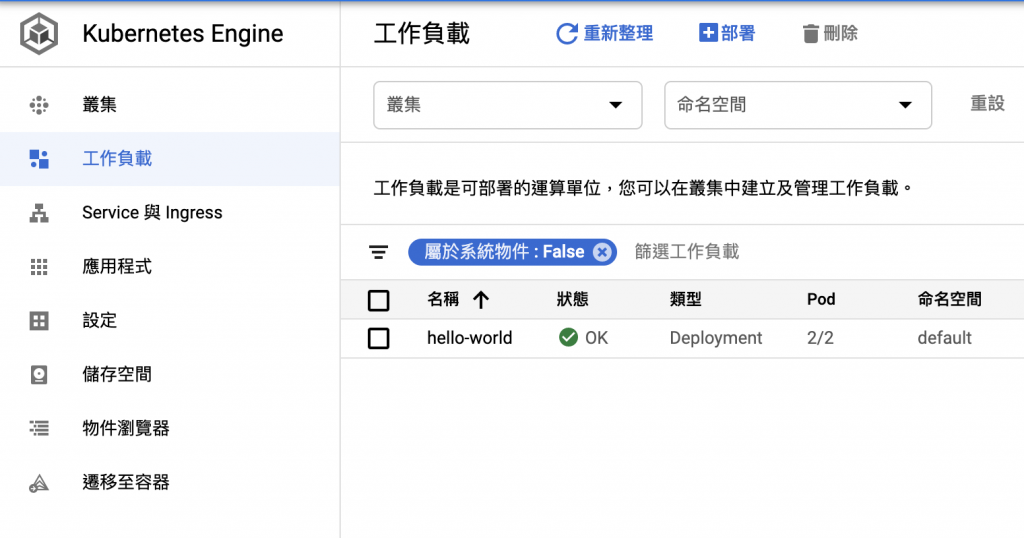Click the 工作負載 workloads sidebar icon
The width and height of the screenshot is (1024, 538).
[39, 159]
